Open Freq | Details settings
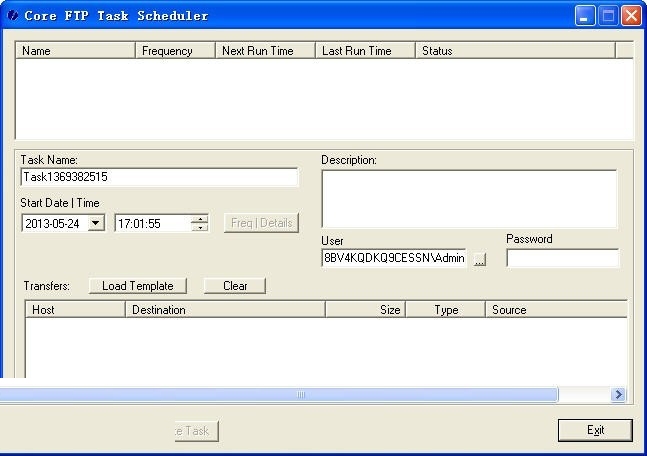Image resolution: width=647 pixels, height=456 pixels. point(262,223)
